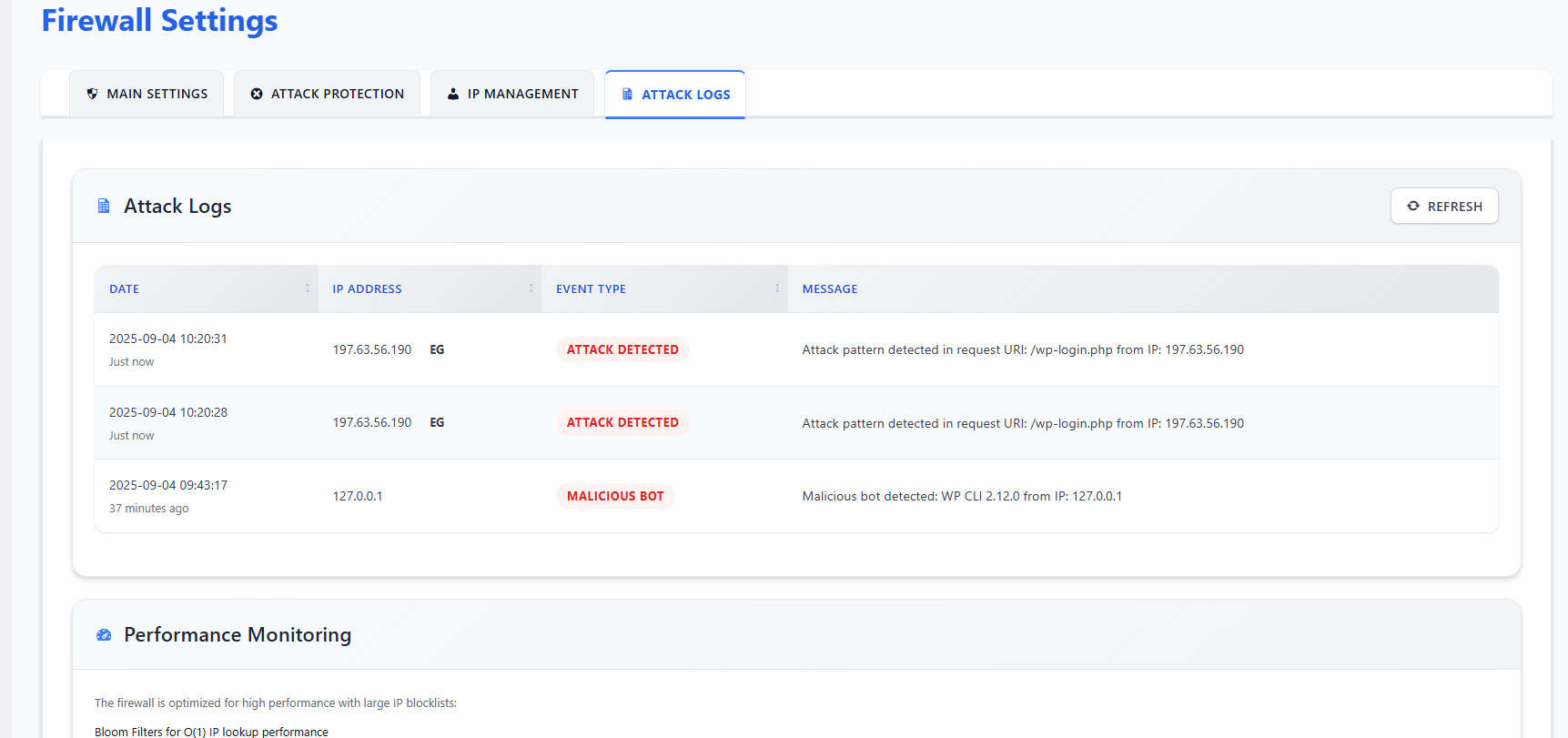Viewport: 1568px width, 738px height.
Task: Click the Firewall Settings page title
Action: 159,20
